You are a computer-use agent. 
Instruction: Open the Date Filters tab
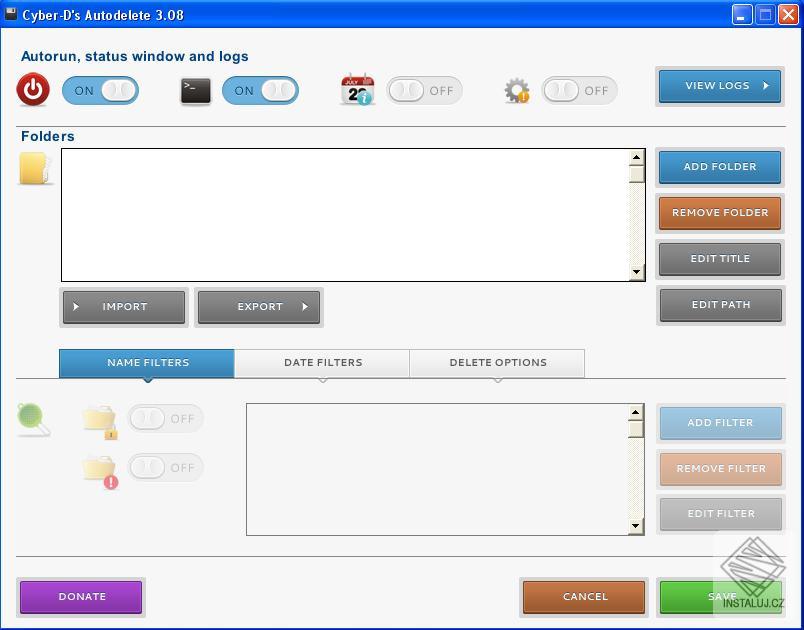point(323,363)
